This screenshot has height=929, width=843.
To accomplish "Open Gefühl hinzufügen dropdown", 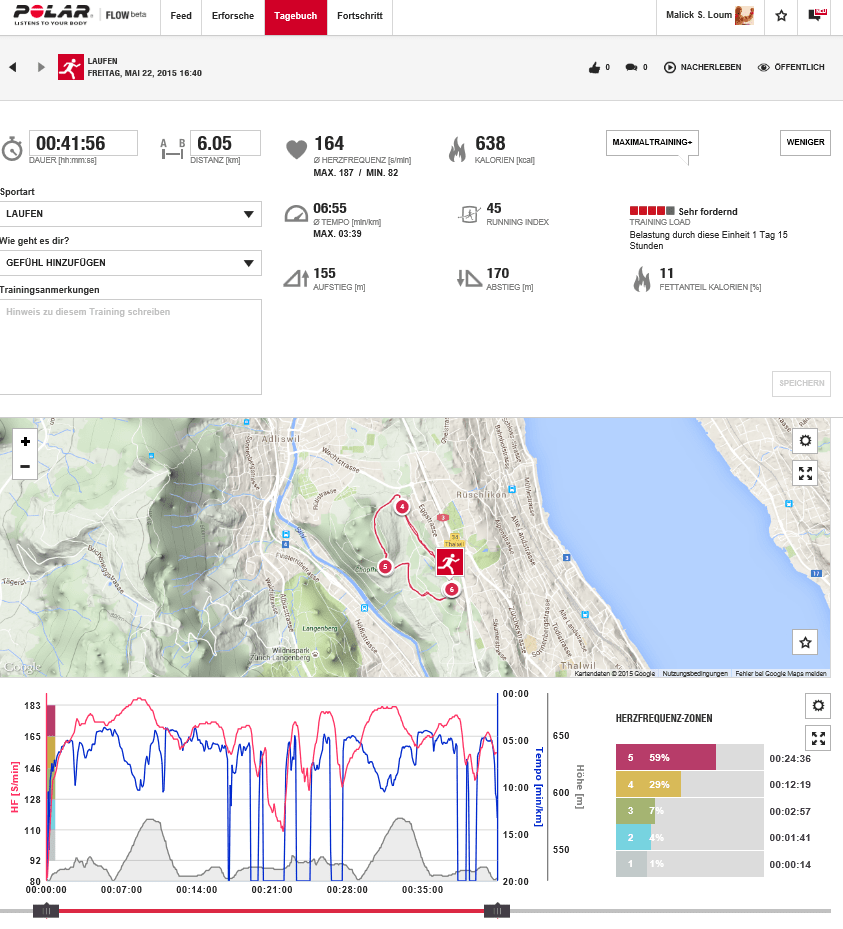I will coord(131,263).
